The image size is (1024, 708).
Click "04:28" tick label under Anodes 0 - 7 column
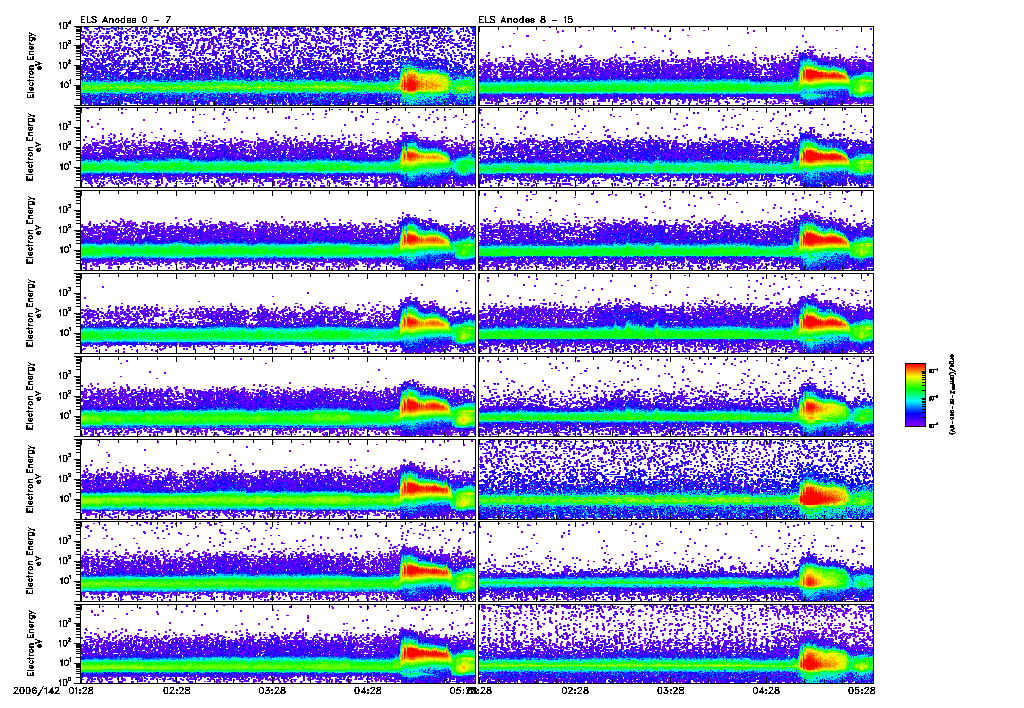[368, 690]
